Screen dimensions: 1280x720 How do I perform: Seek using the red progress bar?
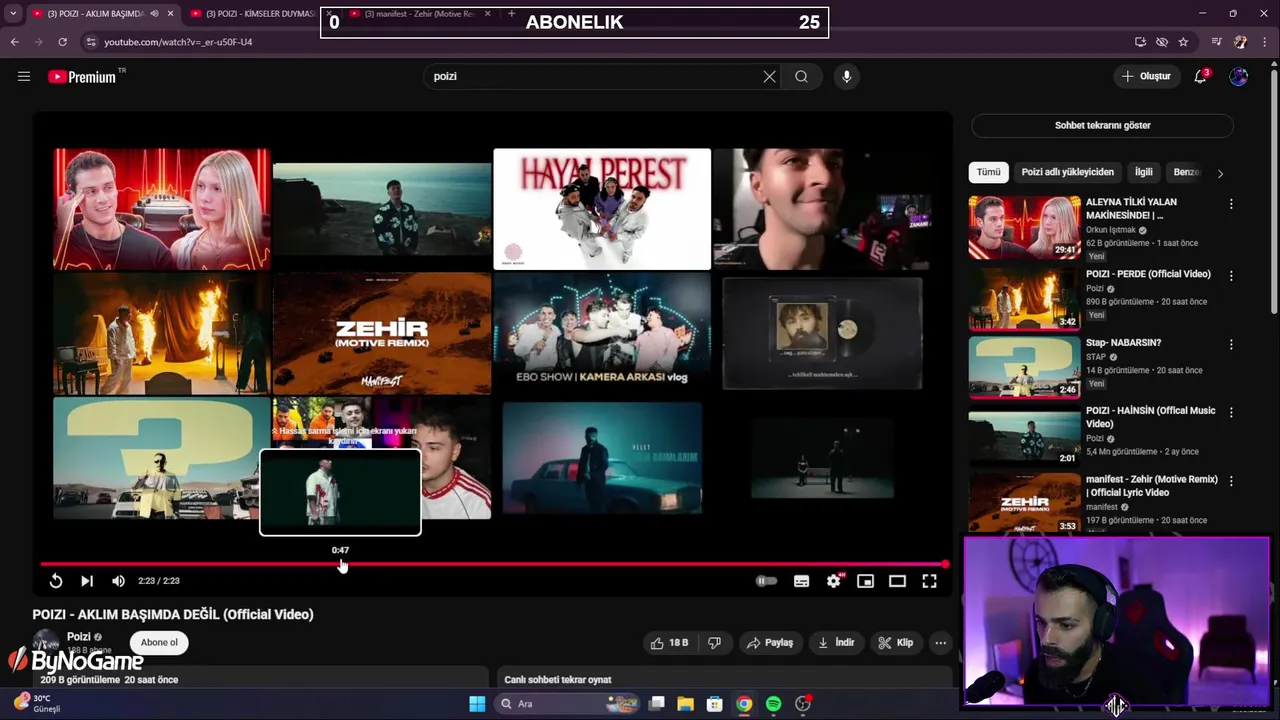492,564
